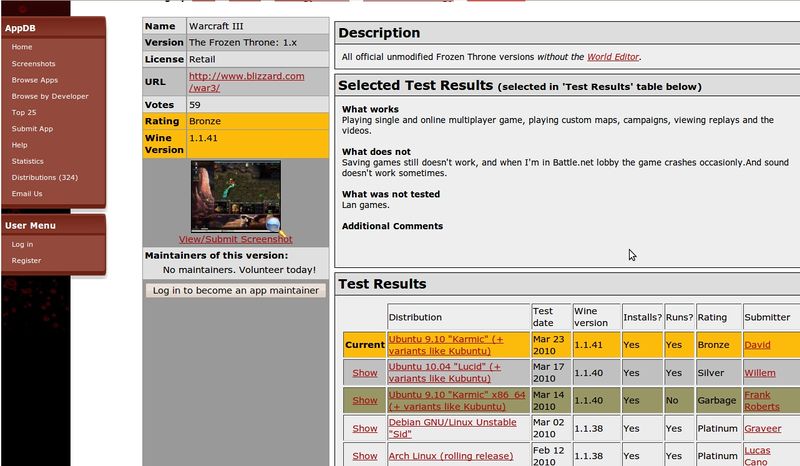Click the magnifier icon on screenshot
The height and width of the screenshot is (466, 800).
tap(274, 225)
